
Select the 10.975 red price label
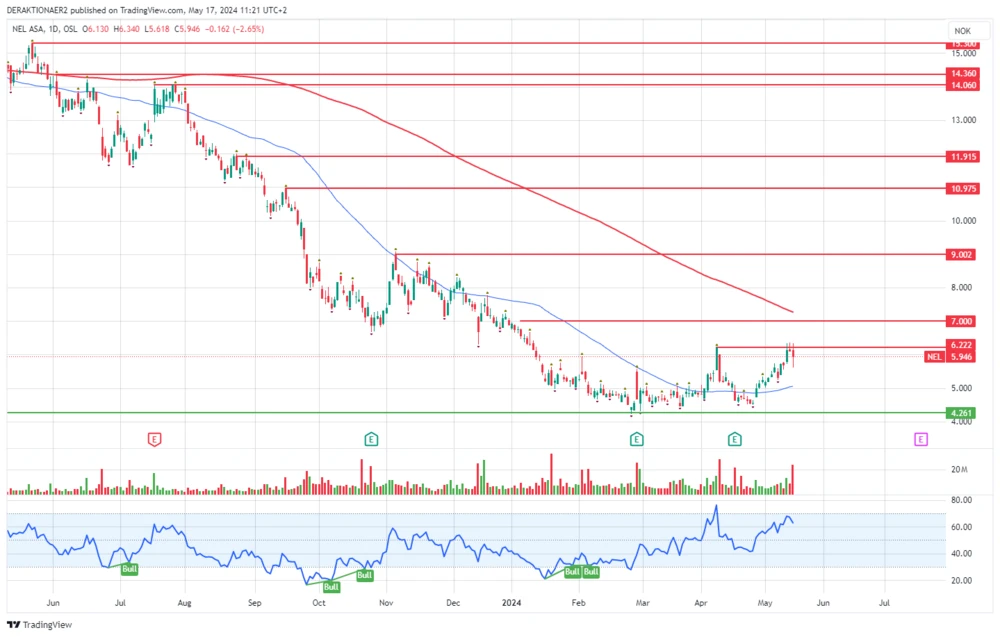(x=963, y=188)
